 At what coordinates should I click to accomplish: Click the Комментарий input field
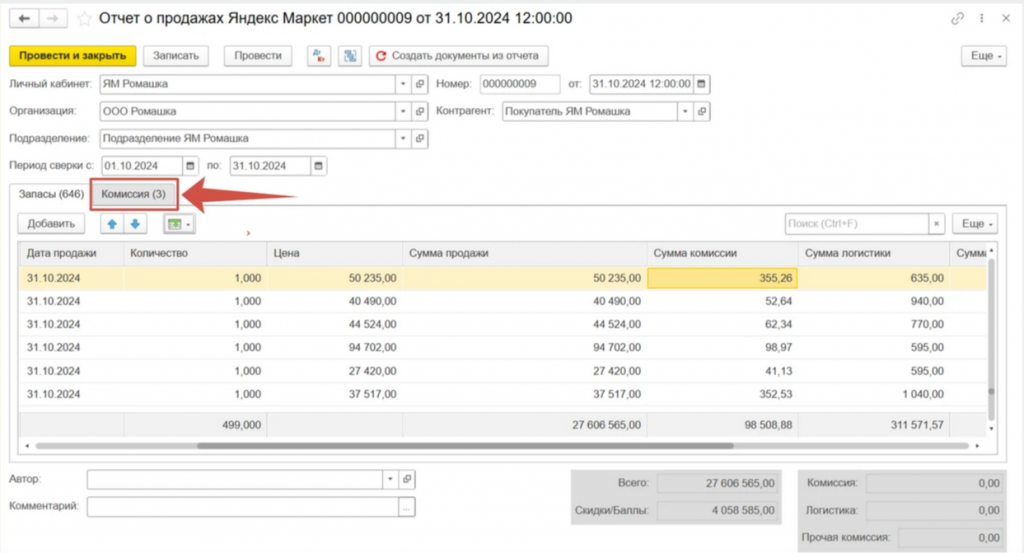click(242, 507)
